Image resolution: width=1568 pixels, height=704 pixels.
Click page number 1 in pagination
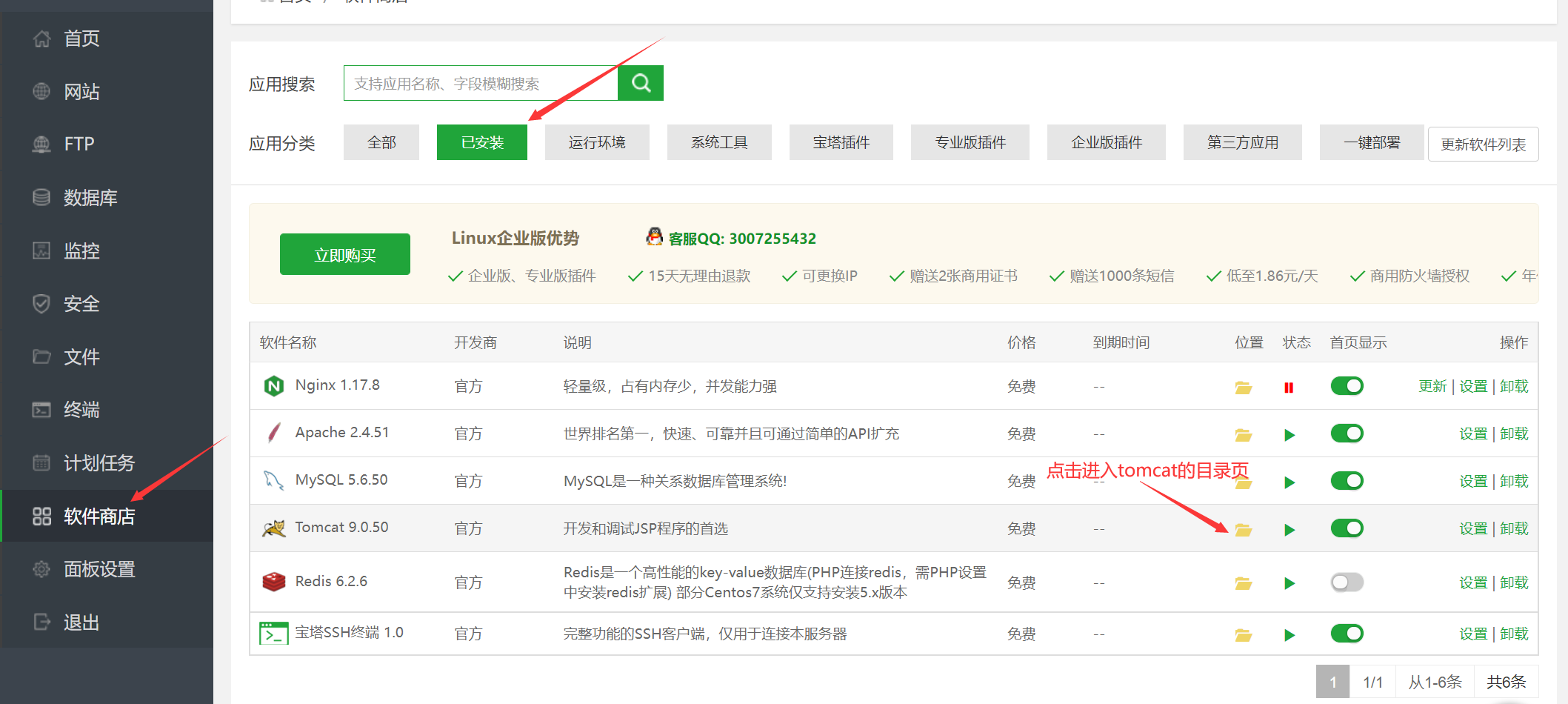pos(1332,682)
